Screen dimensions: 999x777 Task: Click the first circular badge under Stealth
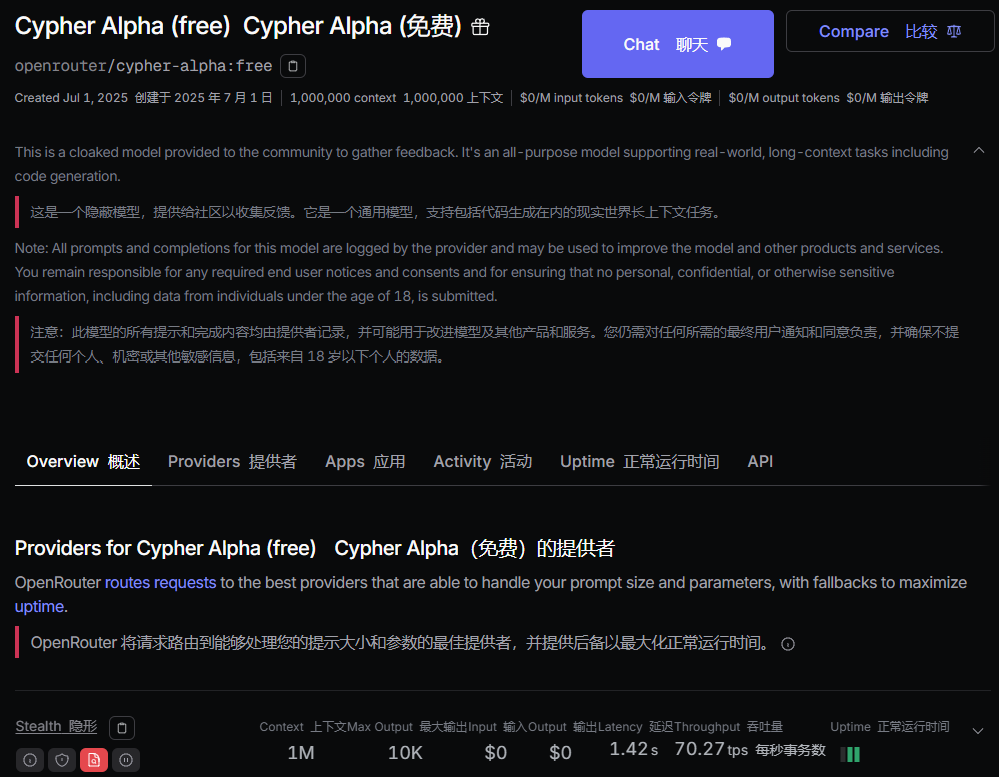coord(30,760)
